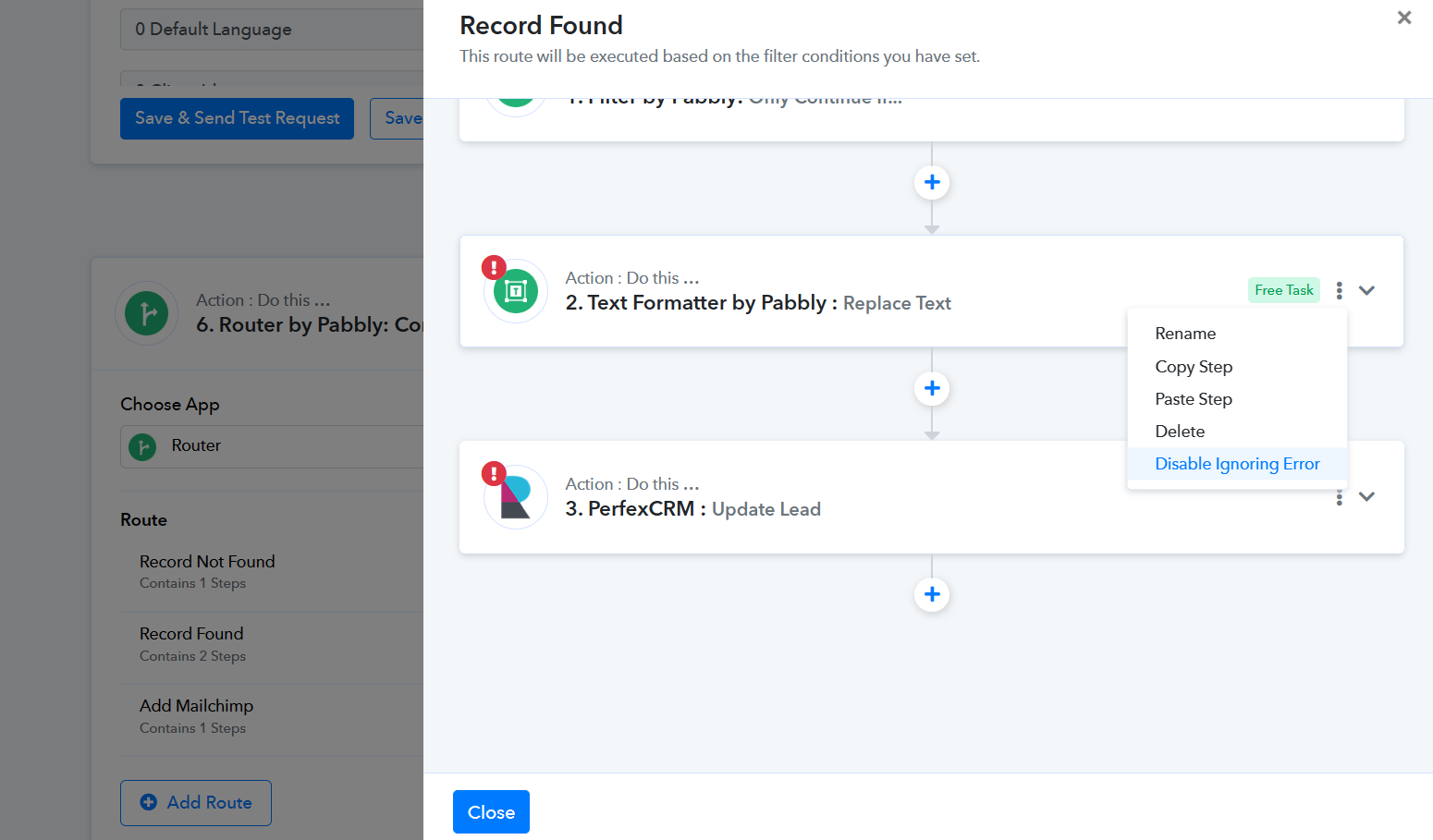Click the Text Formatter by Pabbly step title
The image size is (1433, 840).
point(758,303)
